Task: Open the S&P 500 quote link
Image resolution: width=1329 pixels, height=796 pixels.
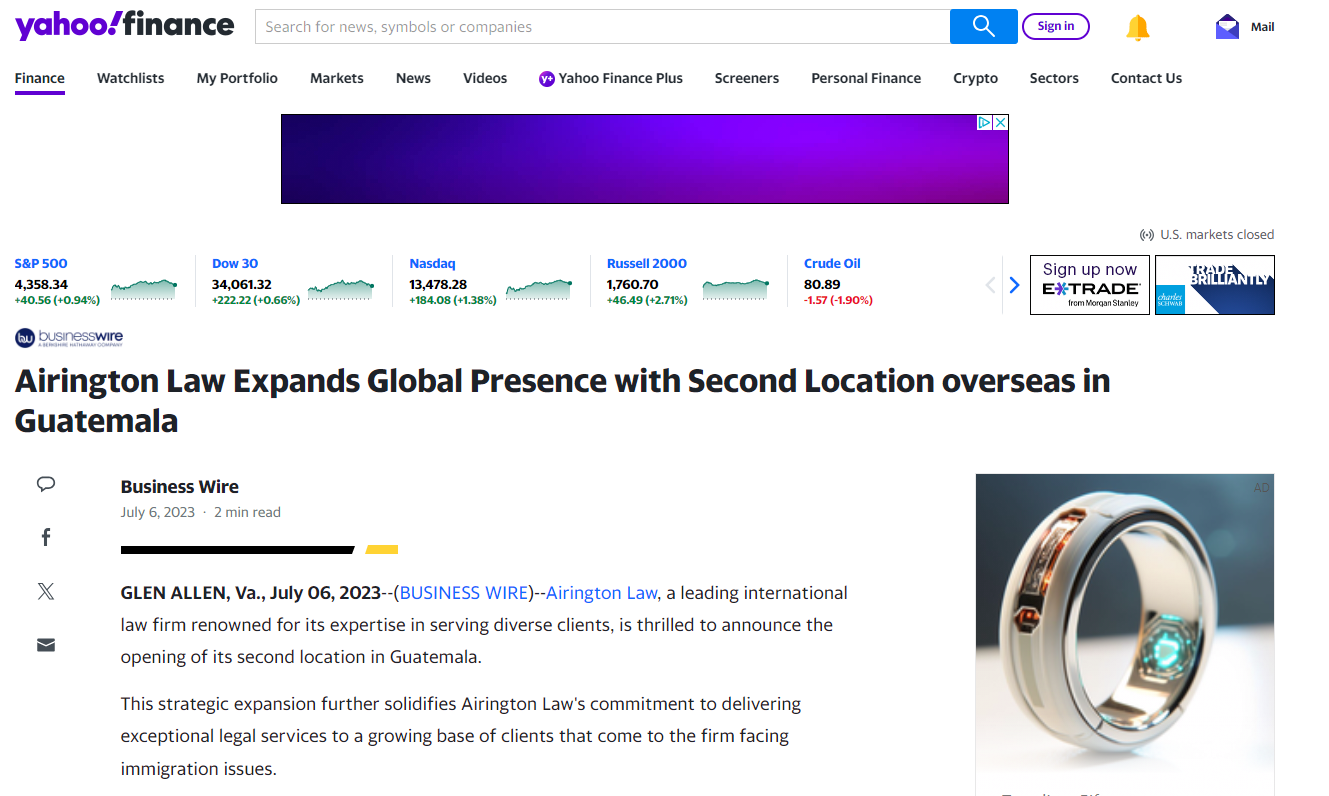Action: tap(41, 264)
